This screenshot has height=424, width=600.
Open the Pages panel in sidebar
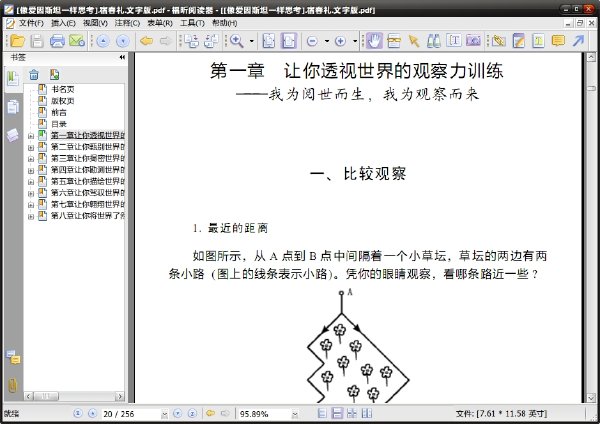[13, 107]
